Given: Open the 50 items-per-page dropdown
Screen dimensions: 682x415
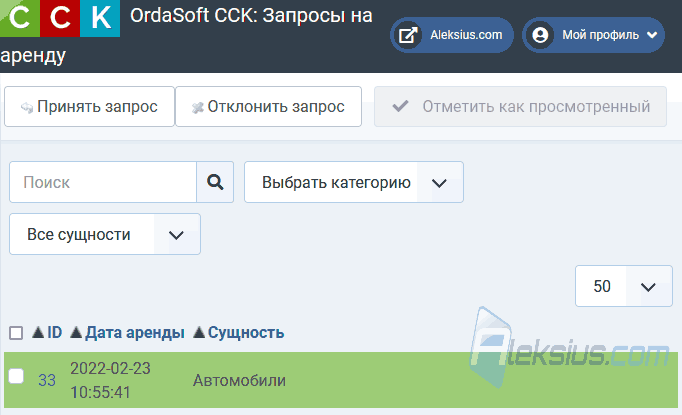Looking at the screenshot, I should (624, 286).
